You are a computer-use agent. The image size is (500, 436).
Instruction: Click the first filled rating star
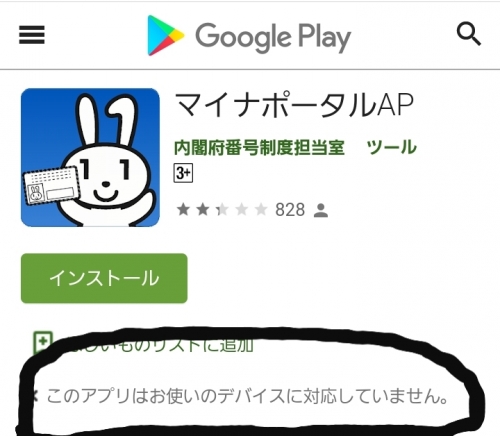pyautogui.click(x=183, y=210)
